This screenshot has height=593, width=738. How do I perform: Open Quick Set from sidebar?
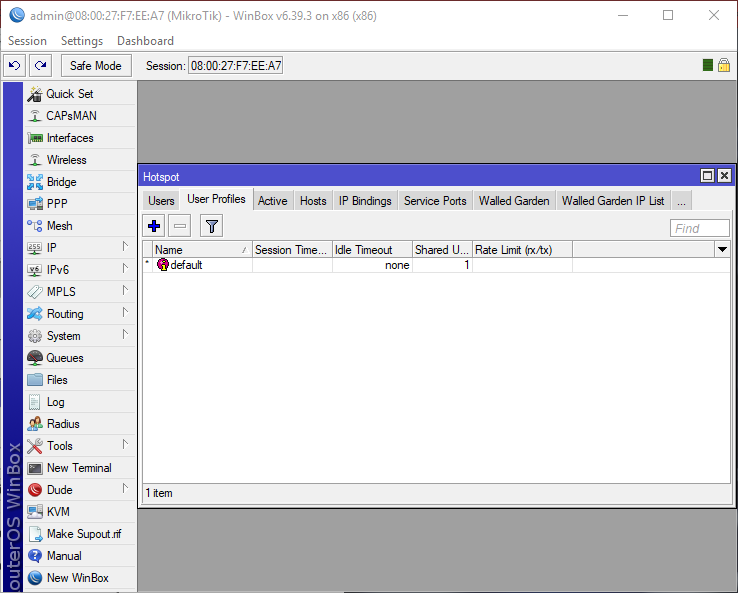pyautogui.click(x=80, y=94)
